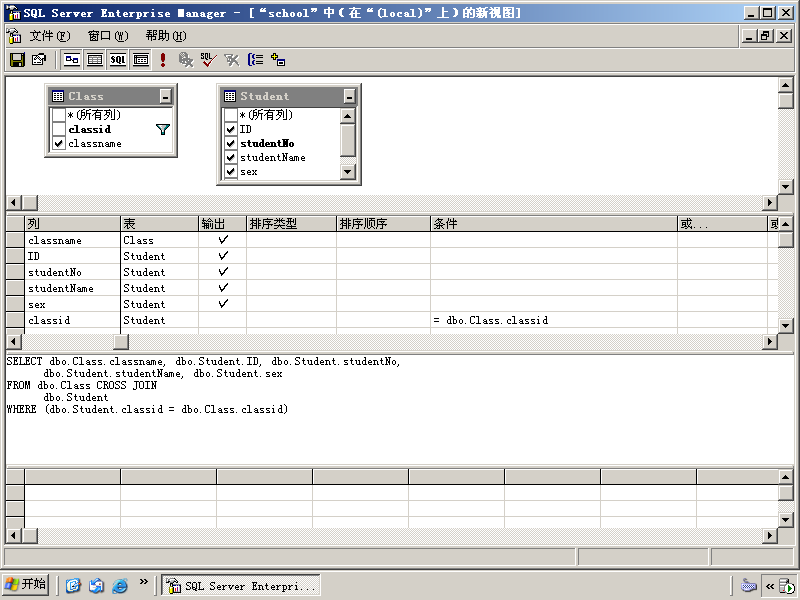Click Student table list scroll up arrow
This screenshot has width=800, height=600.
pyautogui.click(x=347, y=116)
